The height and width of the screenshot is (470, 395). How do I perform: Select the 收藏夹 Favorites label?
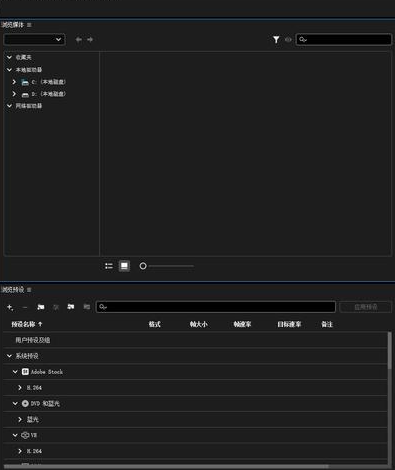23,57
